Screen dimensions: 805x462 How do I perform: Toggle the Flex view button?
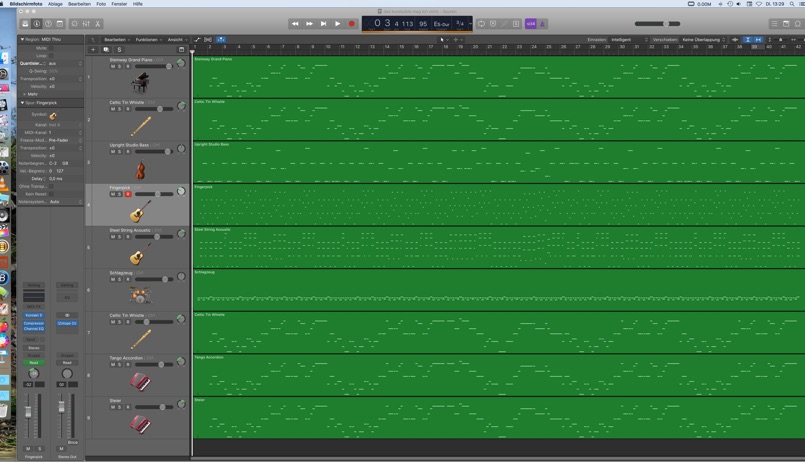[208, 40]
